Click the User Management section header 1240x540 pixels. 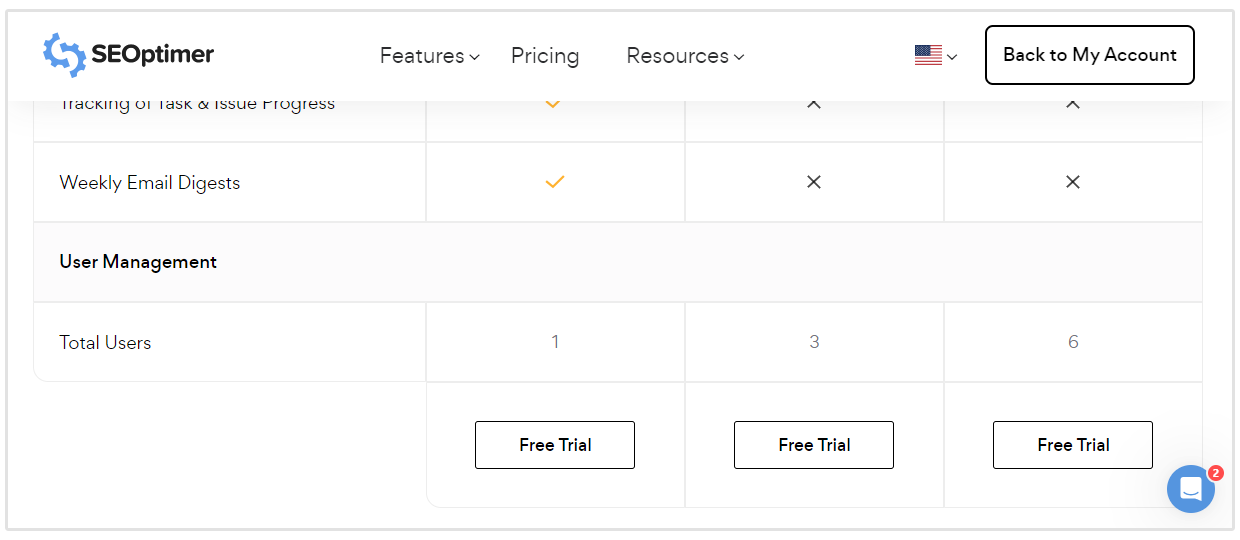[x=138, y=262]
